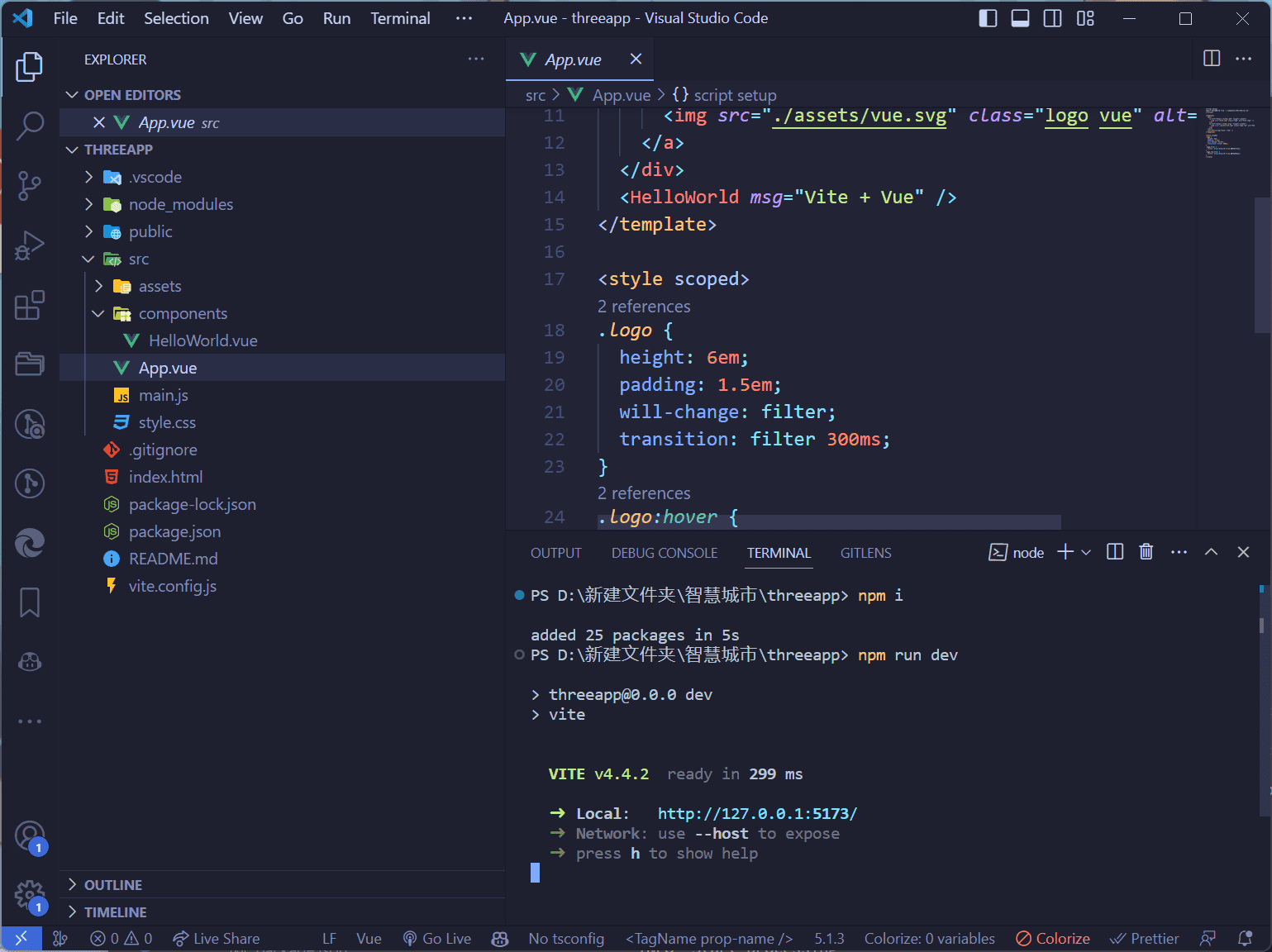The height and width of the screenshot is (952, 1272).
Task: Toggle Prettier in status bar
Action: (1145, 938)
